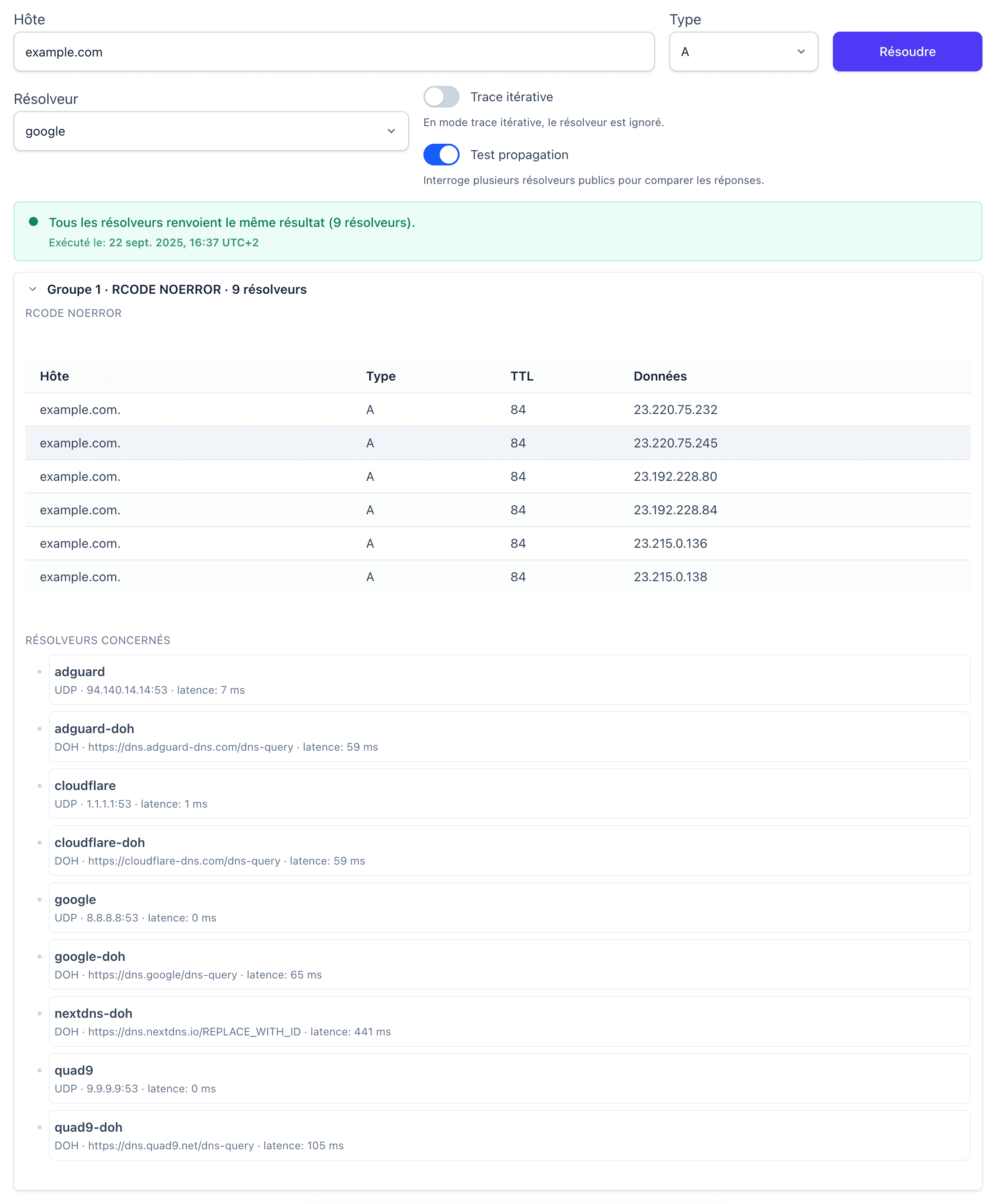Image resolution: width=996 pixels, height=1204 pixels.
Task: Click the chevron icon on the Type selector
Action: point(802,52)
